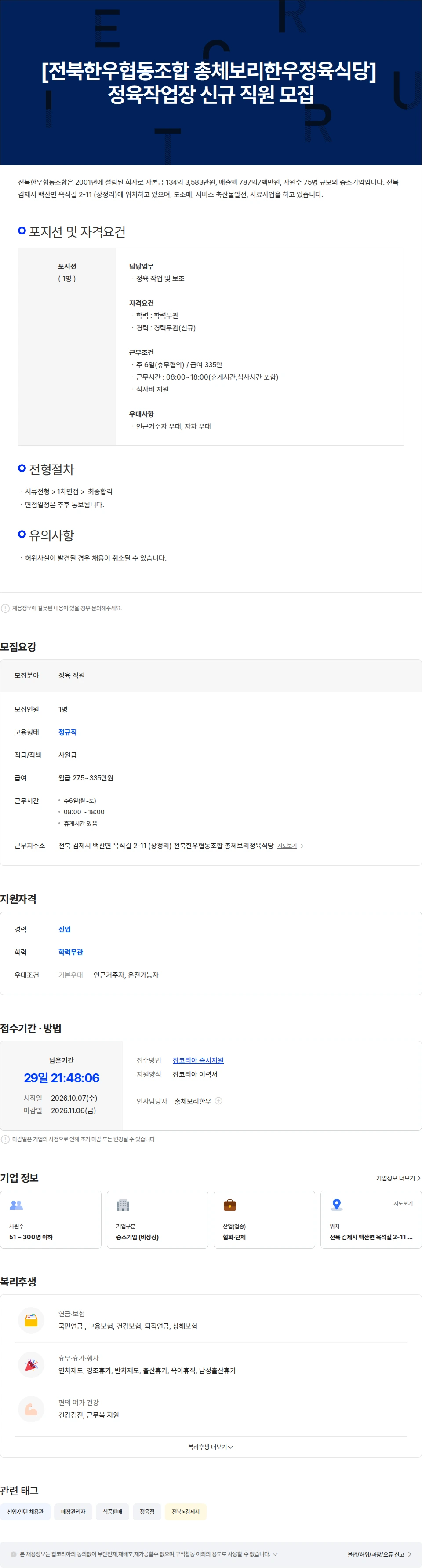This screenshot has height=1568, width=422.
Task: Click the 포지션 및 자격요건 heading
Action: tap(77, 232)
